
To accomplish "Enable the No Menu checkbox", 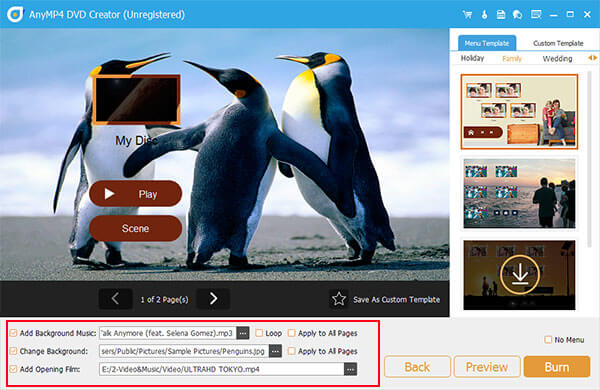I will click(548, 339).
